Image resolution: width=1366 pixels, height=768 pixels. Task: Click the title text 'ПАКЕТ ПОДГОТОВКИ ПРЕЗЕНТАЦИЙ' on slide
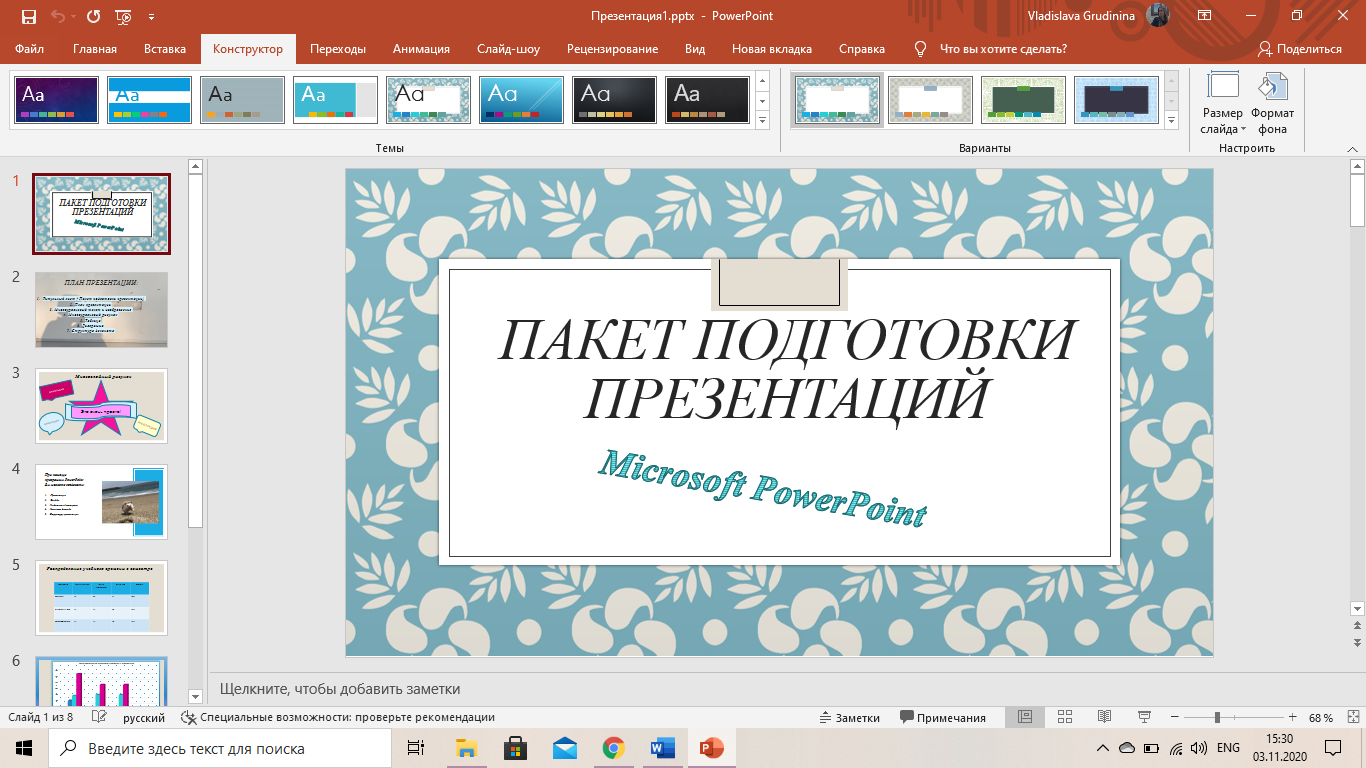click(786, 369)
